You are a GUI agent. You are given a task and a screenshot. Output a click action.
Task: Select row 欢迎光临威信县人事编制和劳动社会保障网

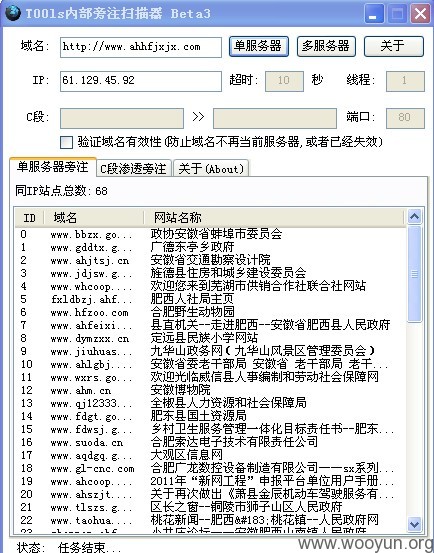point(211,377)
